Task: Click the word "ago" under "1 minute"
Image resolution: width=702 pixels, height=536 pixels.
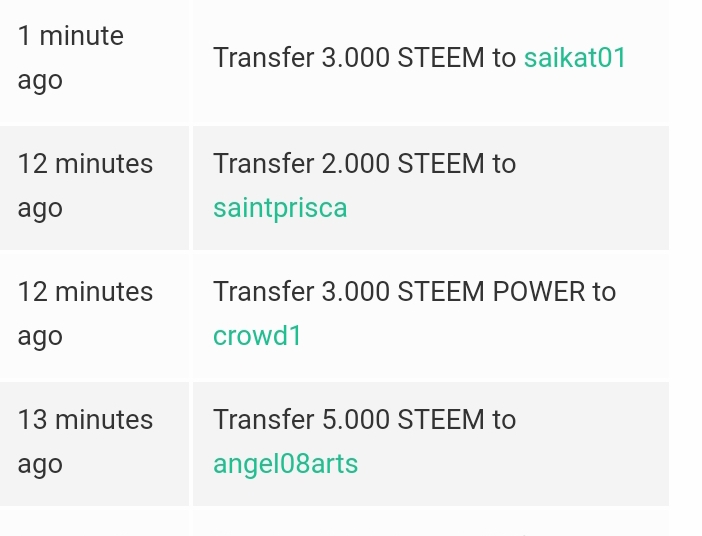Action: click(40, 81)
